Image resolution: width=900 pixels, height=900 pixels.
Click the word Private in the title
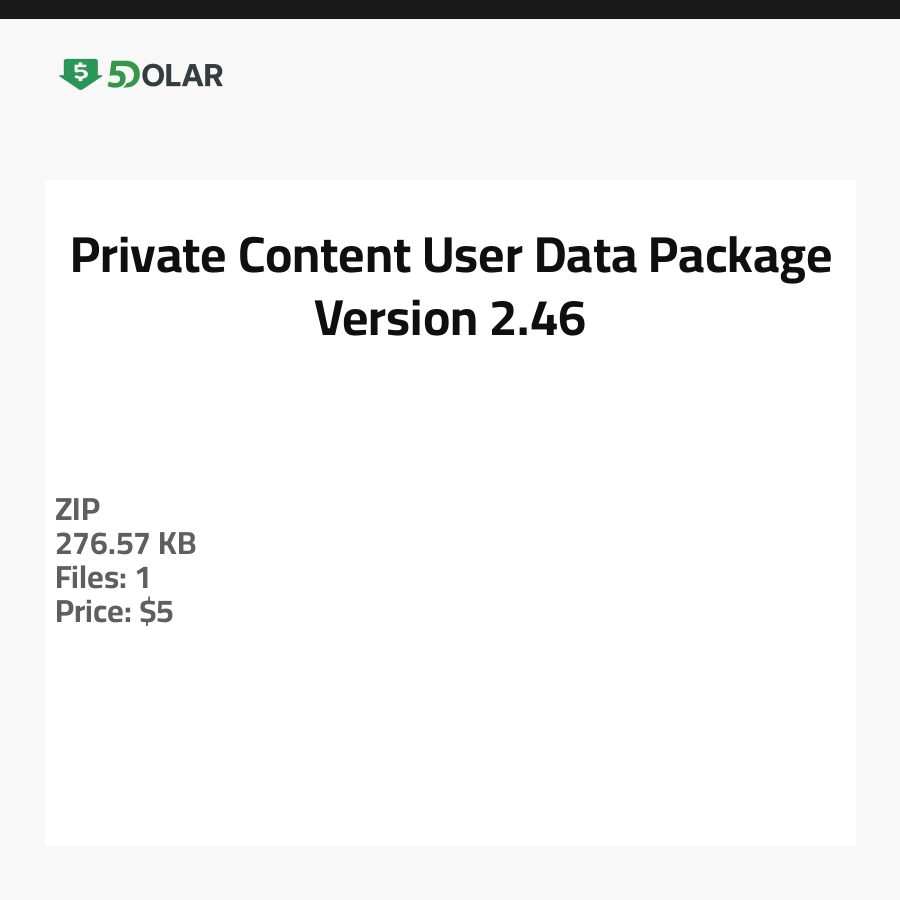coord(147,257)
